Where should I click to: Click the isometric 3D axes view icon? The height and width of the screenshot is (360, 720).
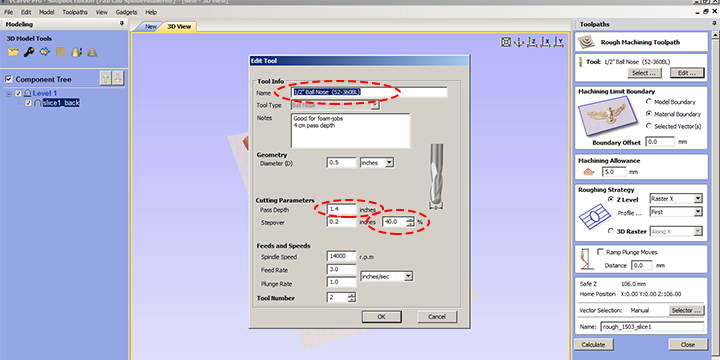[x=519, y=42]
